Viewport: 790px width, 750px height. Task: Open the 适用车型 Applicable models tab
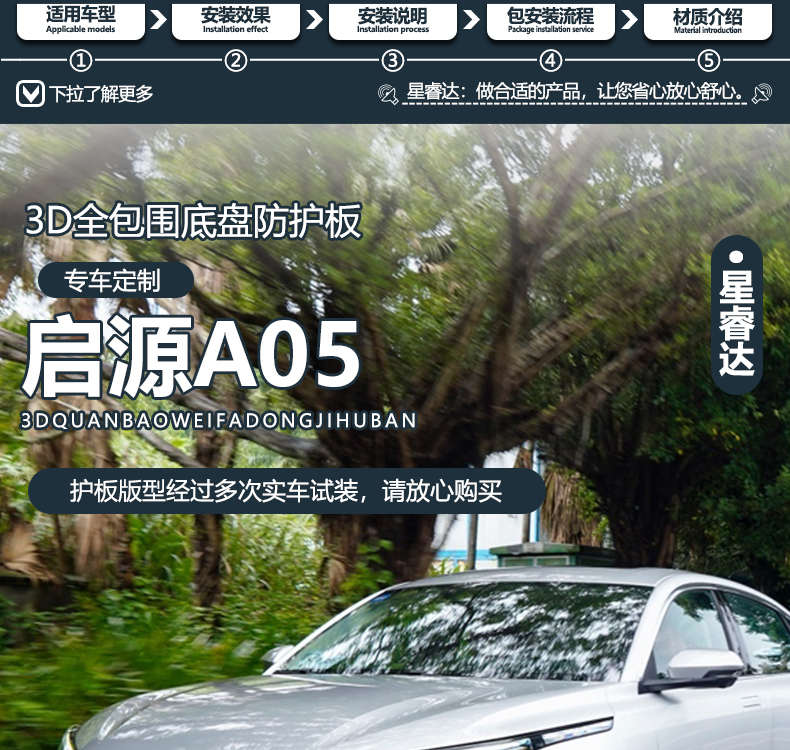[x=81, y=21]
